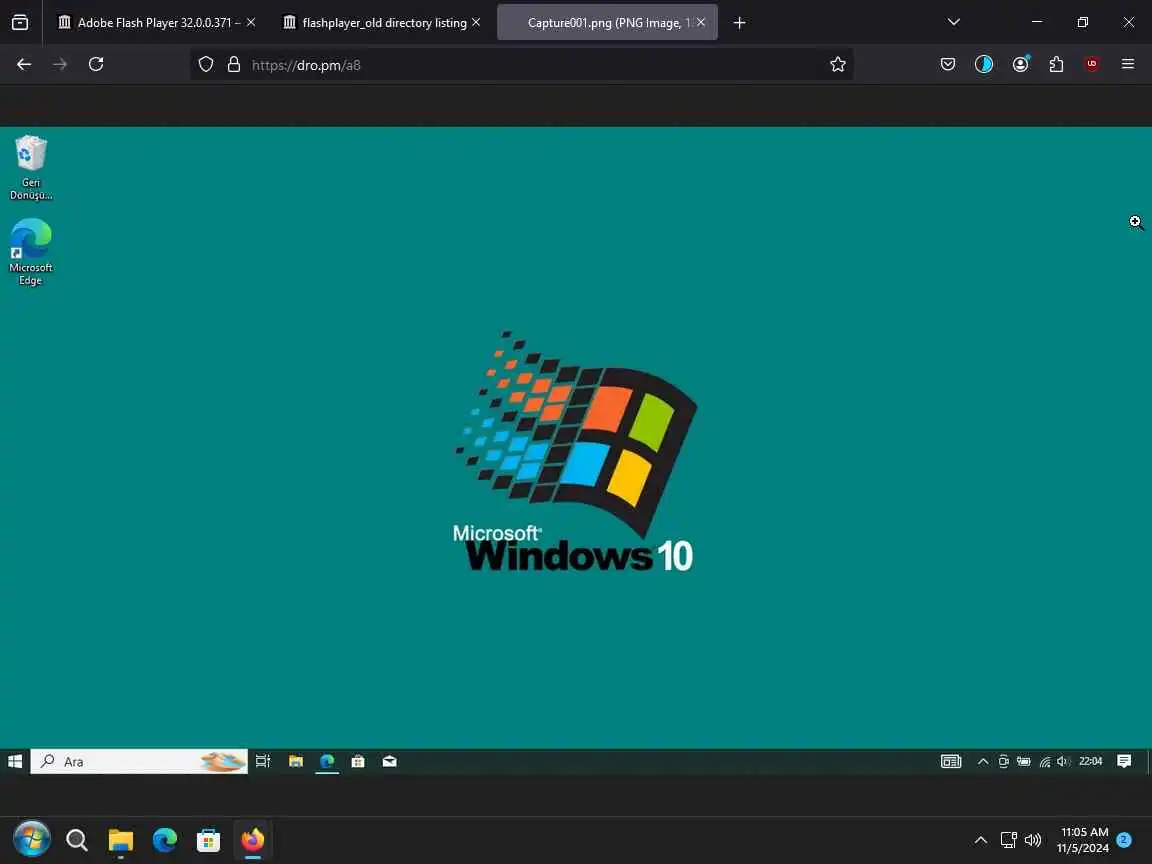
Task: Bookmark this page with star icon
Action: point(838,65)
